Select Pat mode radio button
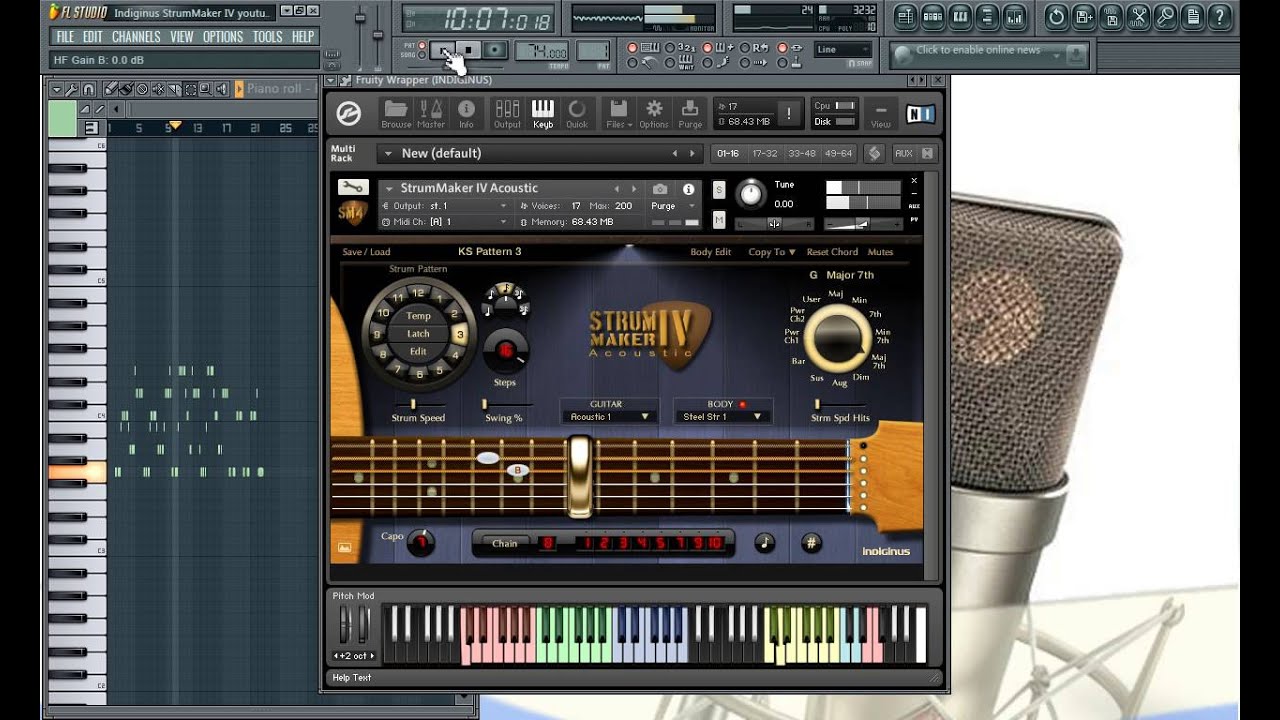 (422, 46)
